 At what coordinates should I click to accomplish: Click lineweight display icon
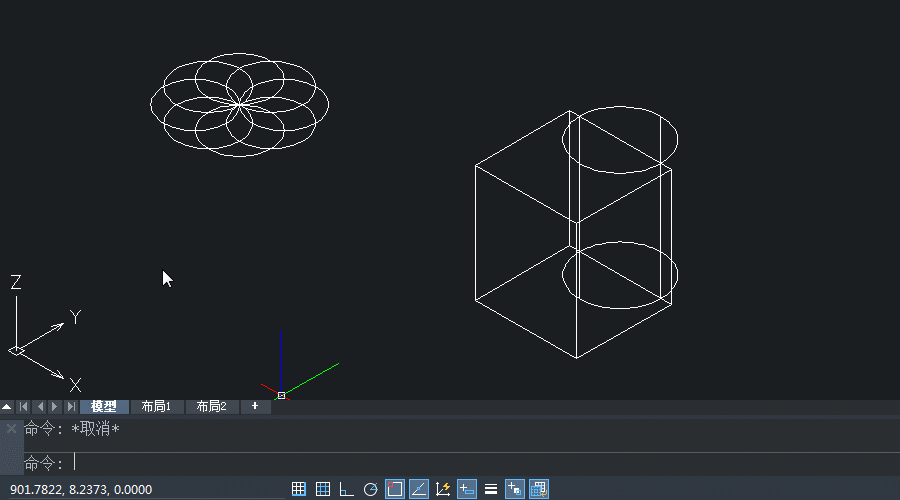click(x=490, y=489)
